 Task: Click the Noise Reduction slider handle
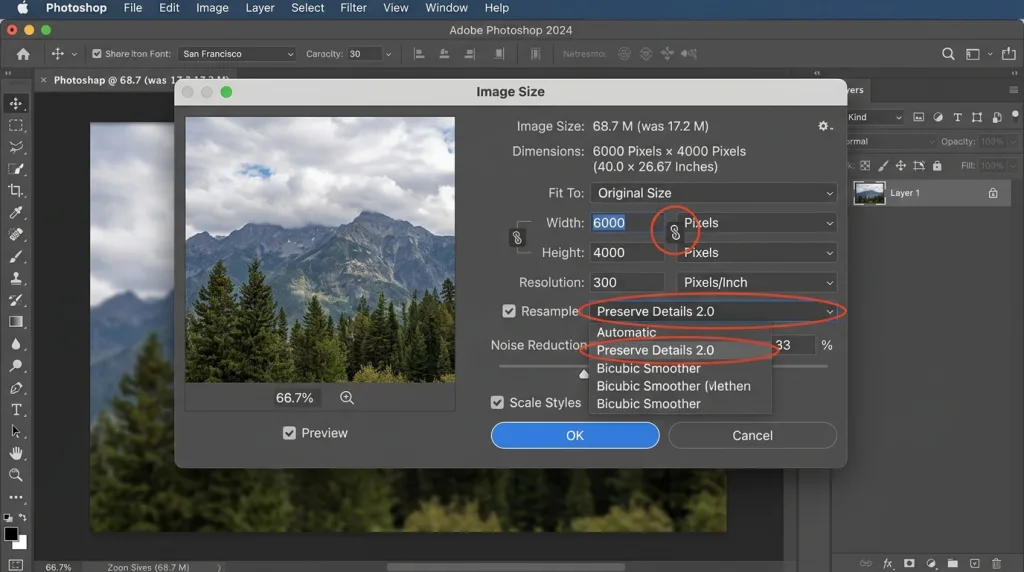[583, 373]
